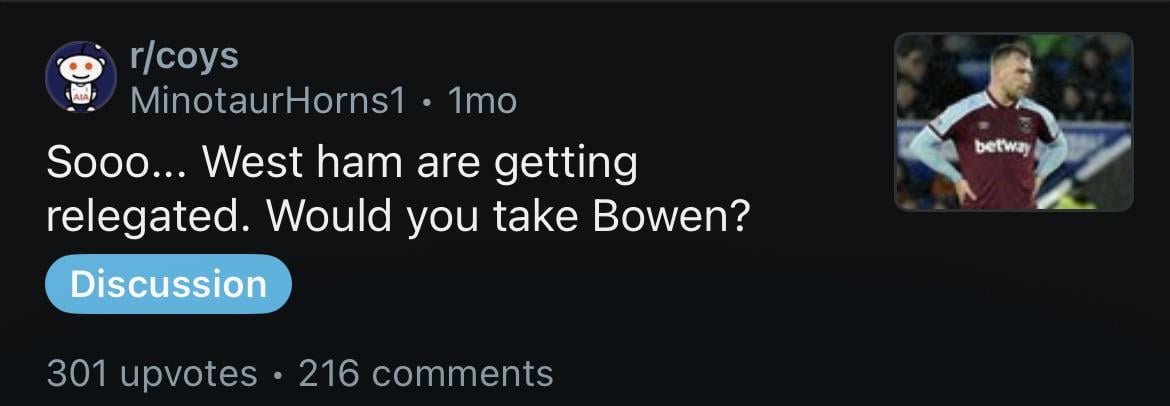Click the r/coys subreddit avatar icon
The image size is (1170, 406).
81,76
